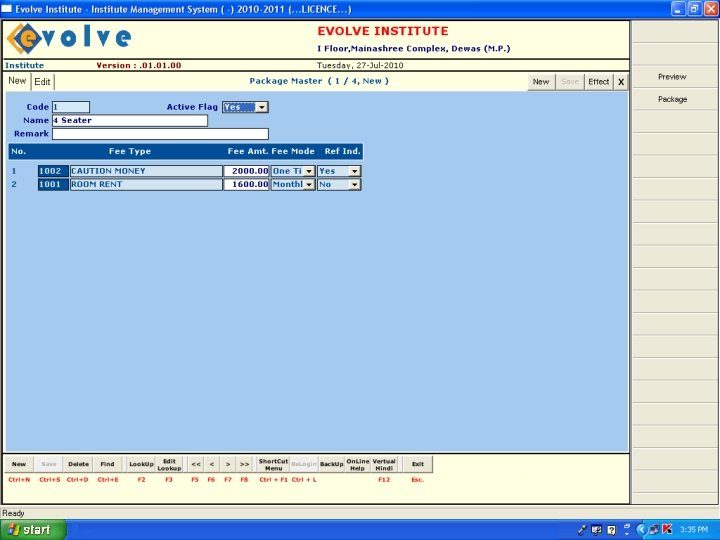Click fee code 1002 cell
The height and width of the screenshot is (540, 720).
point(53,171)
